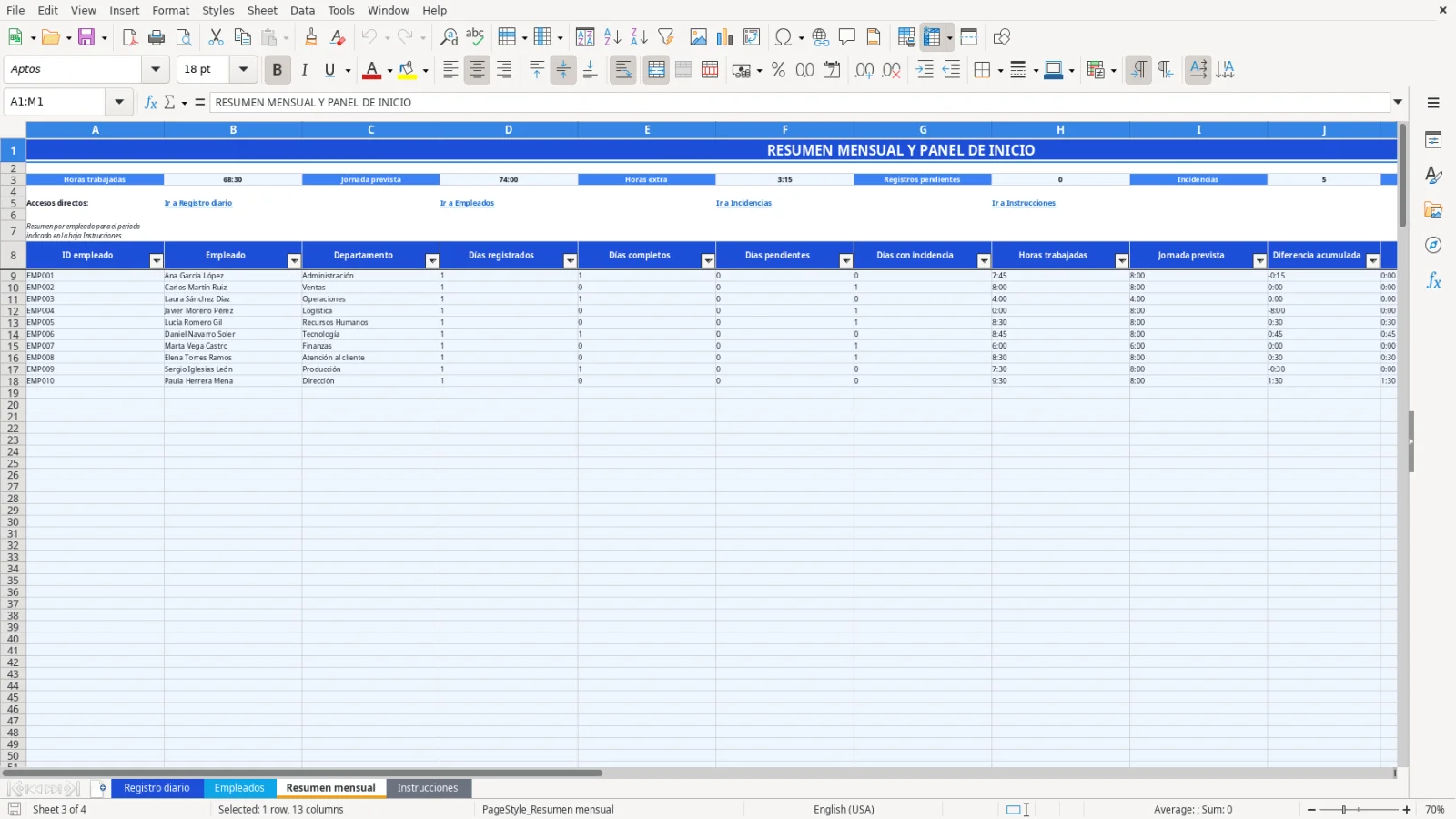Open the font size dropdown

coord(243,69)
